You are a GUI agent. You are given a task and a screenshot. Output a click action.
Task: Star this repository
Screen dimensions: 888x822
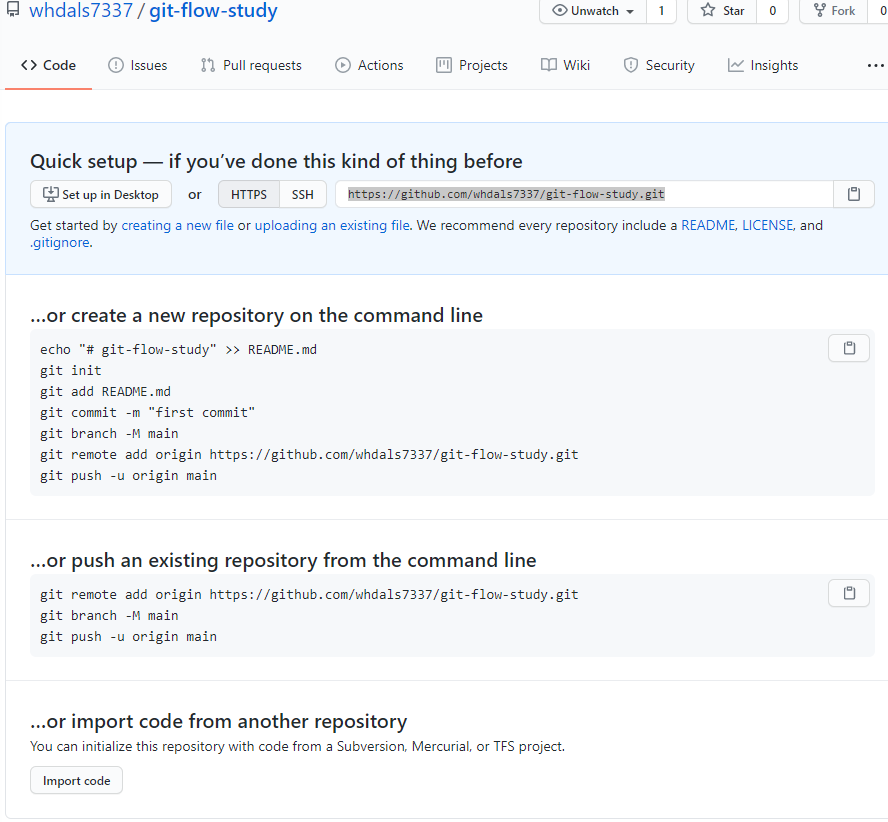[722, 11]
